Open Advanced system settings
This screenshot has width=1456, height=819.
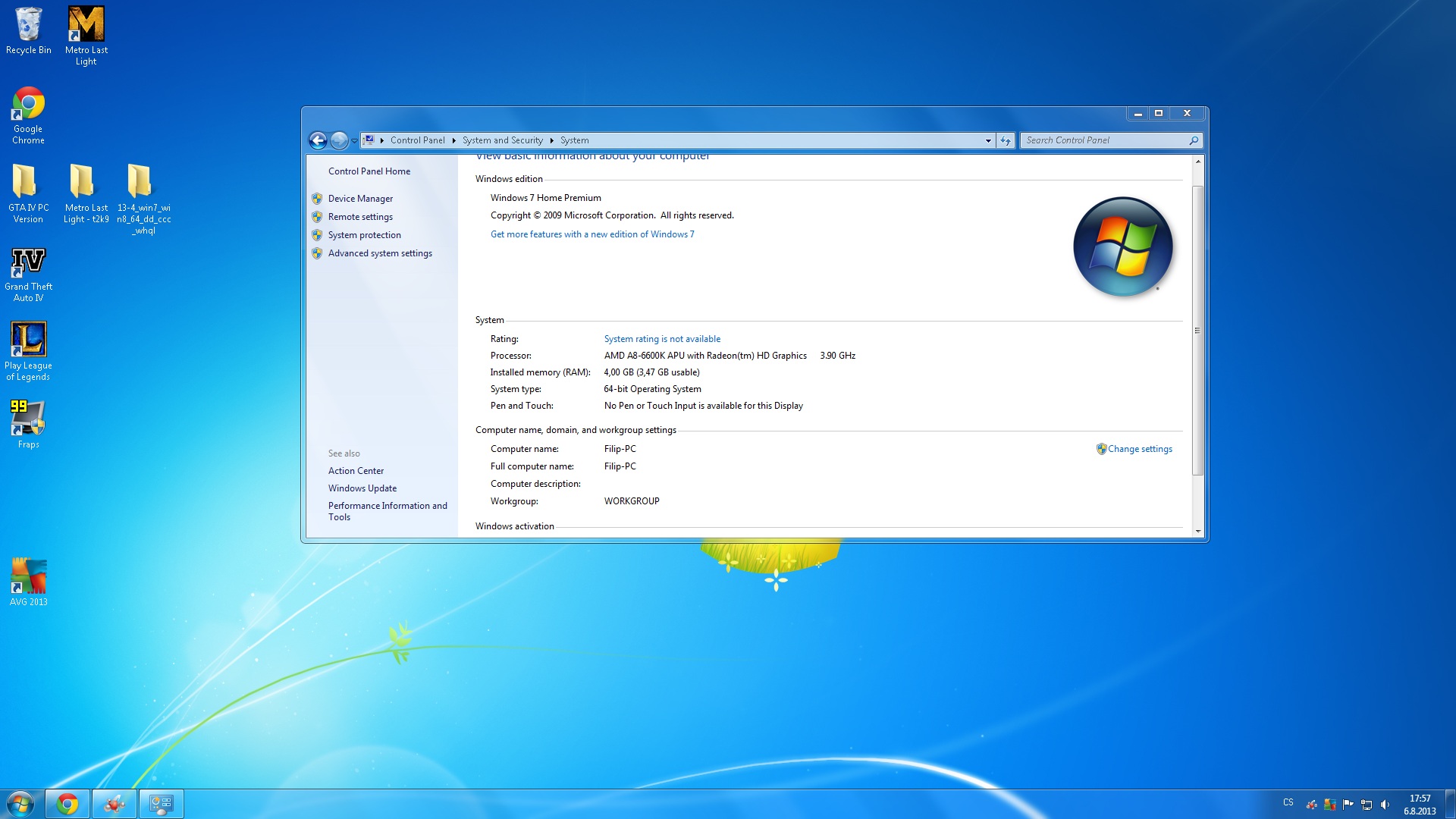380,253
